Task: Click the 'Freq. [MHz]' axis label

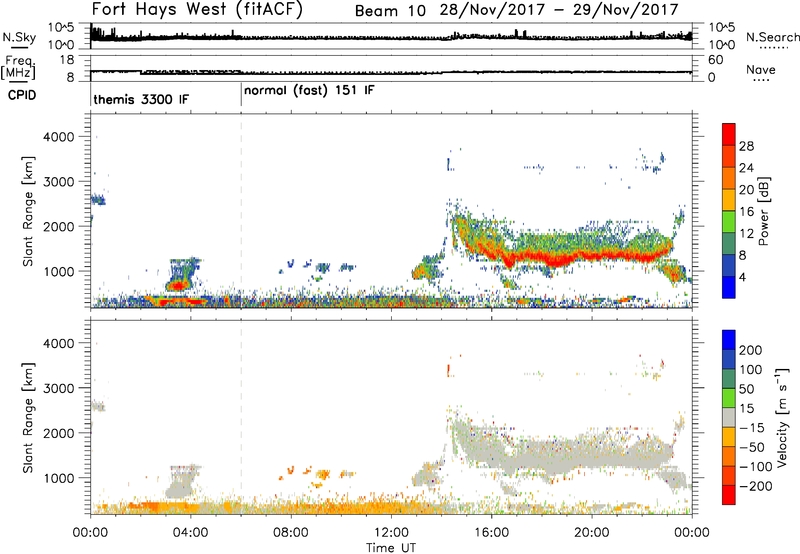Action: (19, 67)
